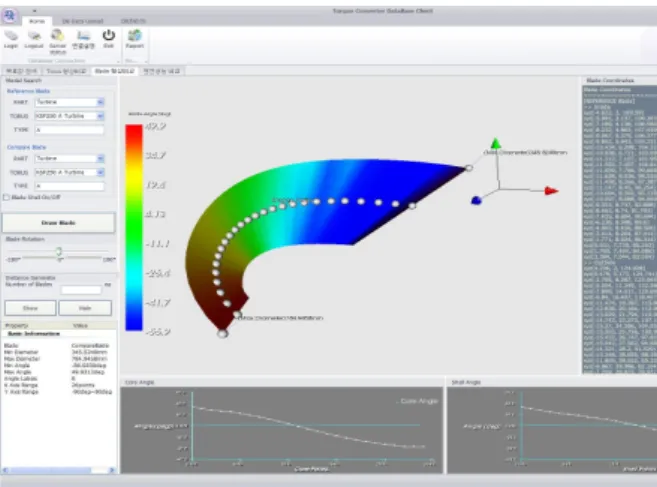The image size is (657, 487).
Task: Click the Blade Coordinates text list panel
Action: (x=620, y=229)
